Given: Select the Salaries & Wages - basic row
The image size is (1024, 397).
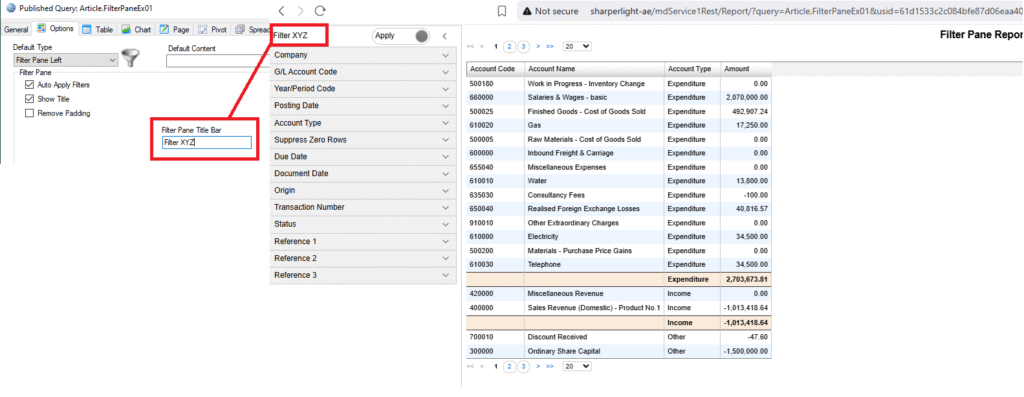Looking at the screenshot, I should tap(618, 97).
